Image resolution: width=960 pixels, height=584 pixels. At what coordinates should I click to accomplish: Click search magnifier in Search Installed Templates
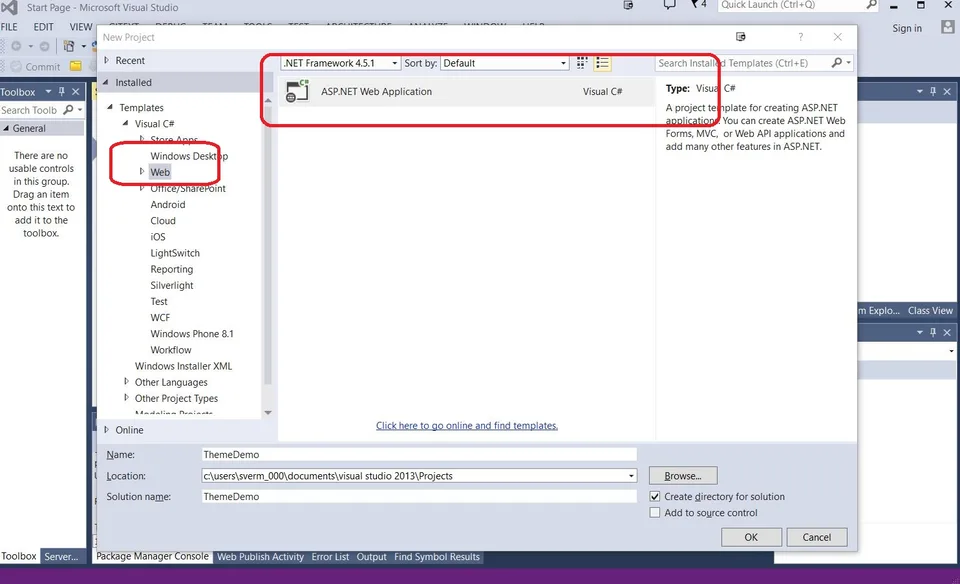coord(837,62)
